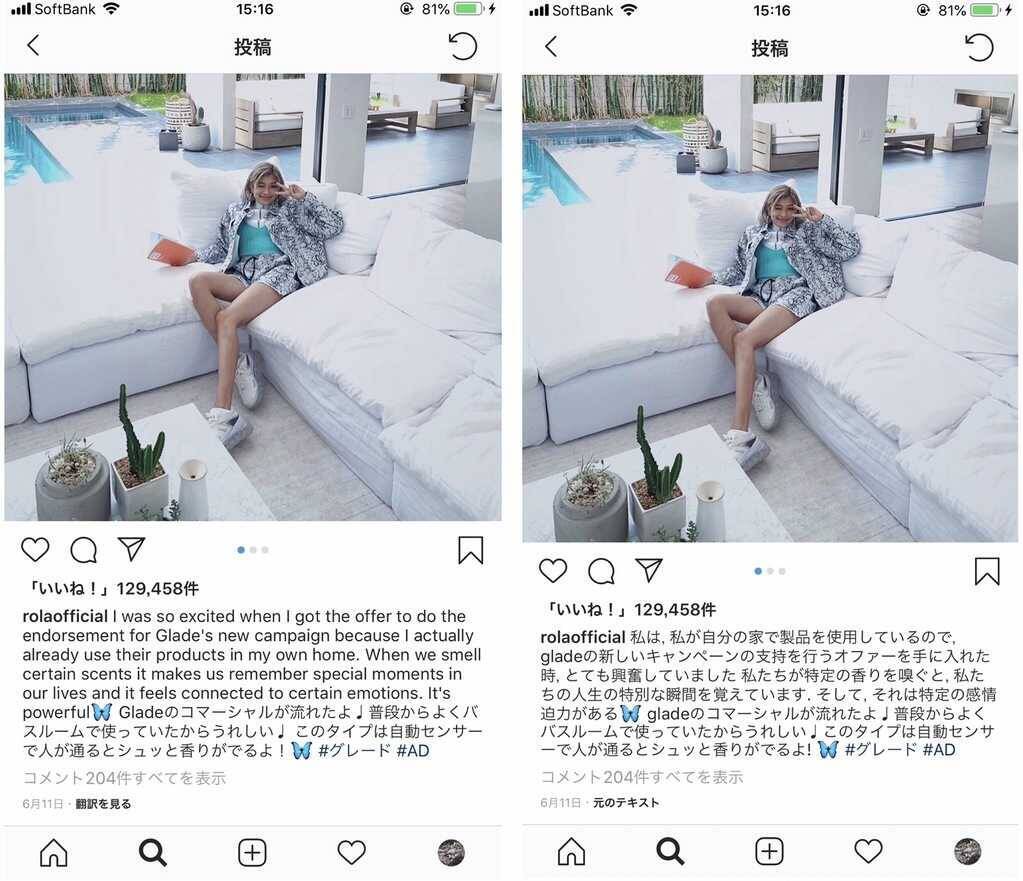Tap the back arrow on the left screen
The image size is (1023, 881).
33,46
